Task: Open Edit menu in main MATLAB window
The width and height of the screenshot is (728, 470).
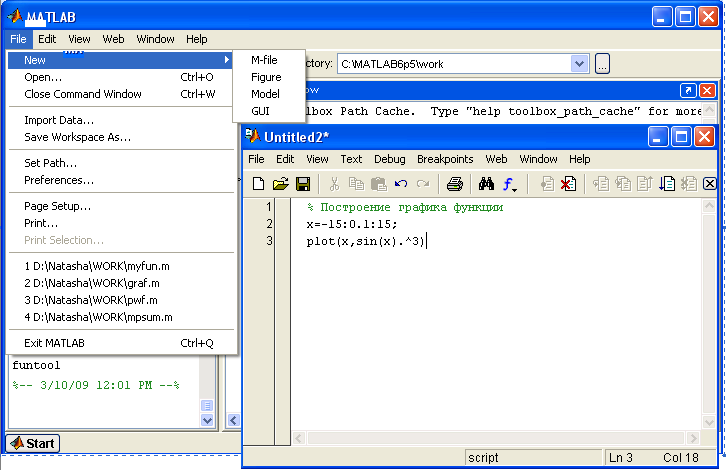Action: click(x=47, y=39)
